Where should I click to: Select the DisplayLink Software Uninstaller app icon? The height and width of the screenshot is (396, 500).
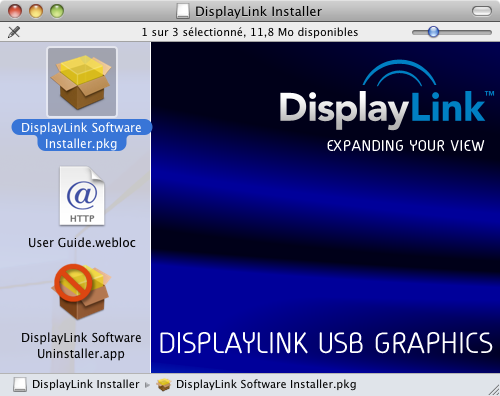coord(81,292)
